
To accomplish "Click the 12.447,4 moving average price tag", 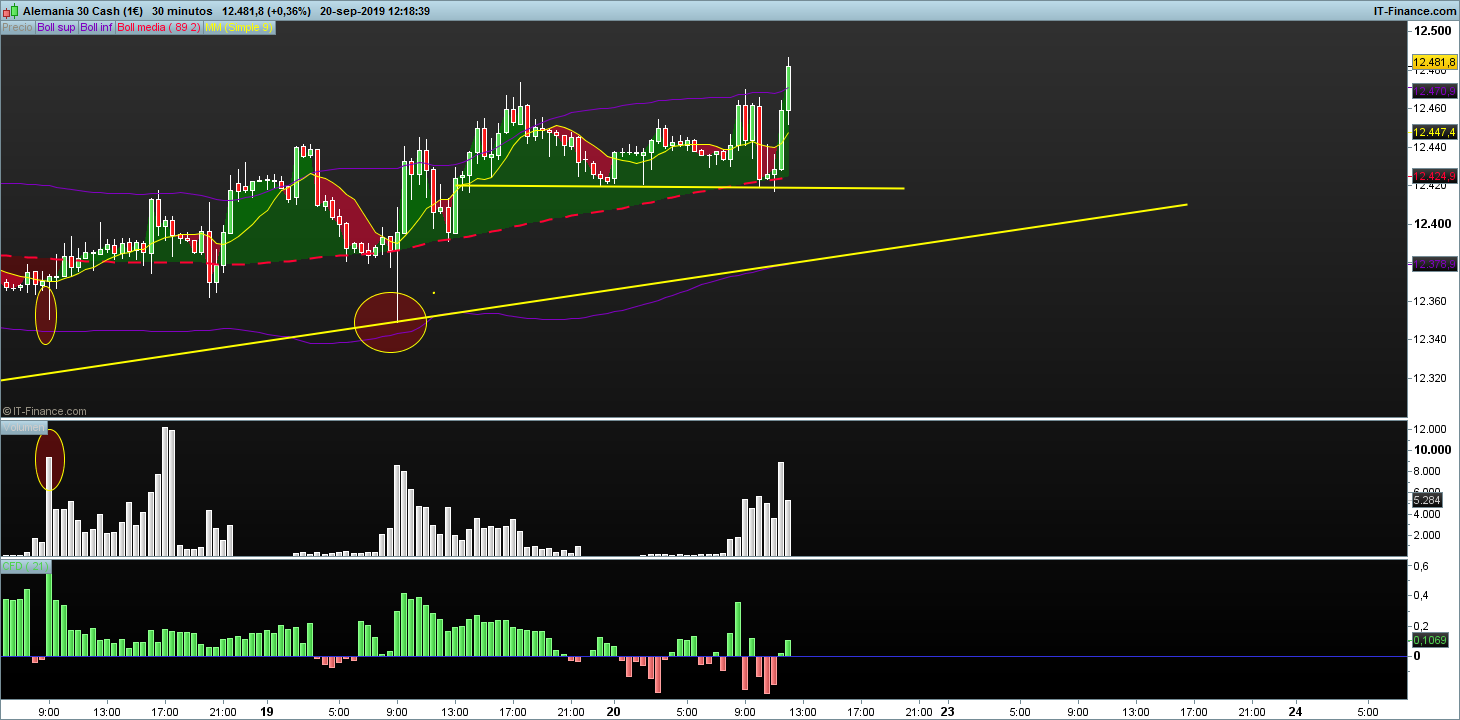I will click(x=1433, y=132).
